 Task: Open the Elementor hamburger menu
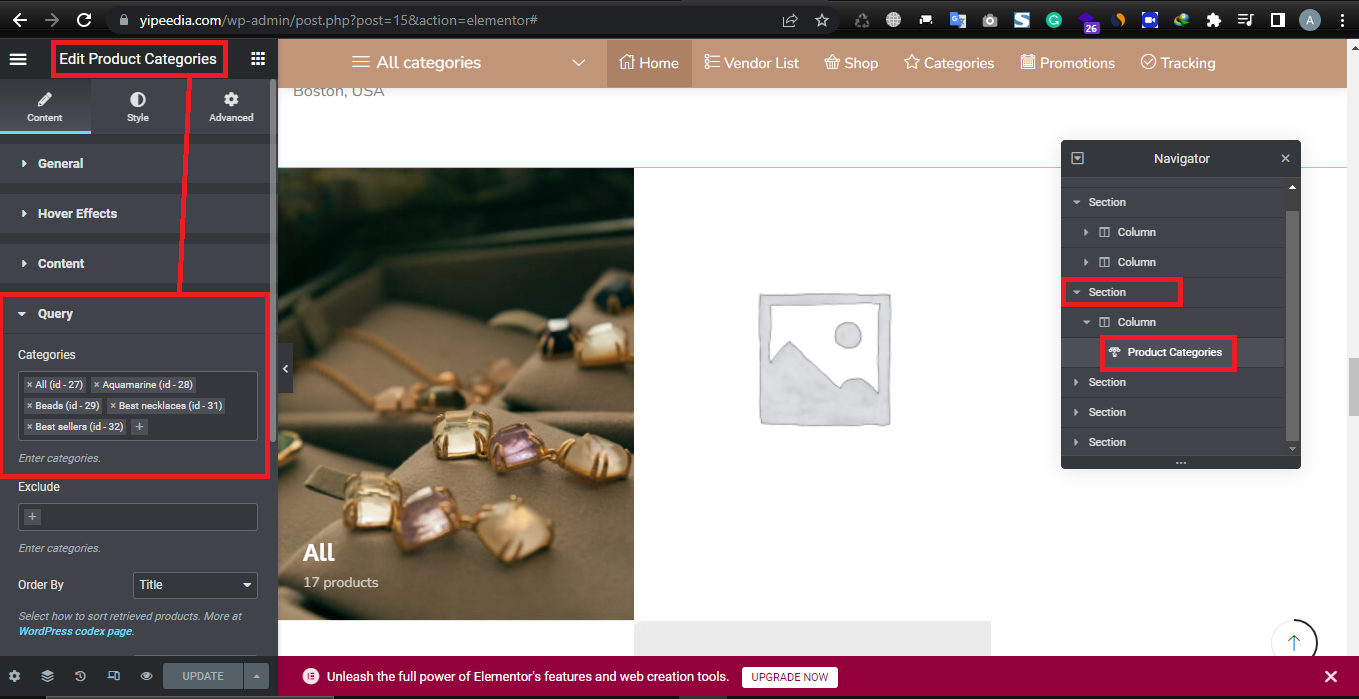point(18,59)
